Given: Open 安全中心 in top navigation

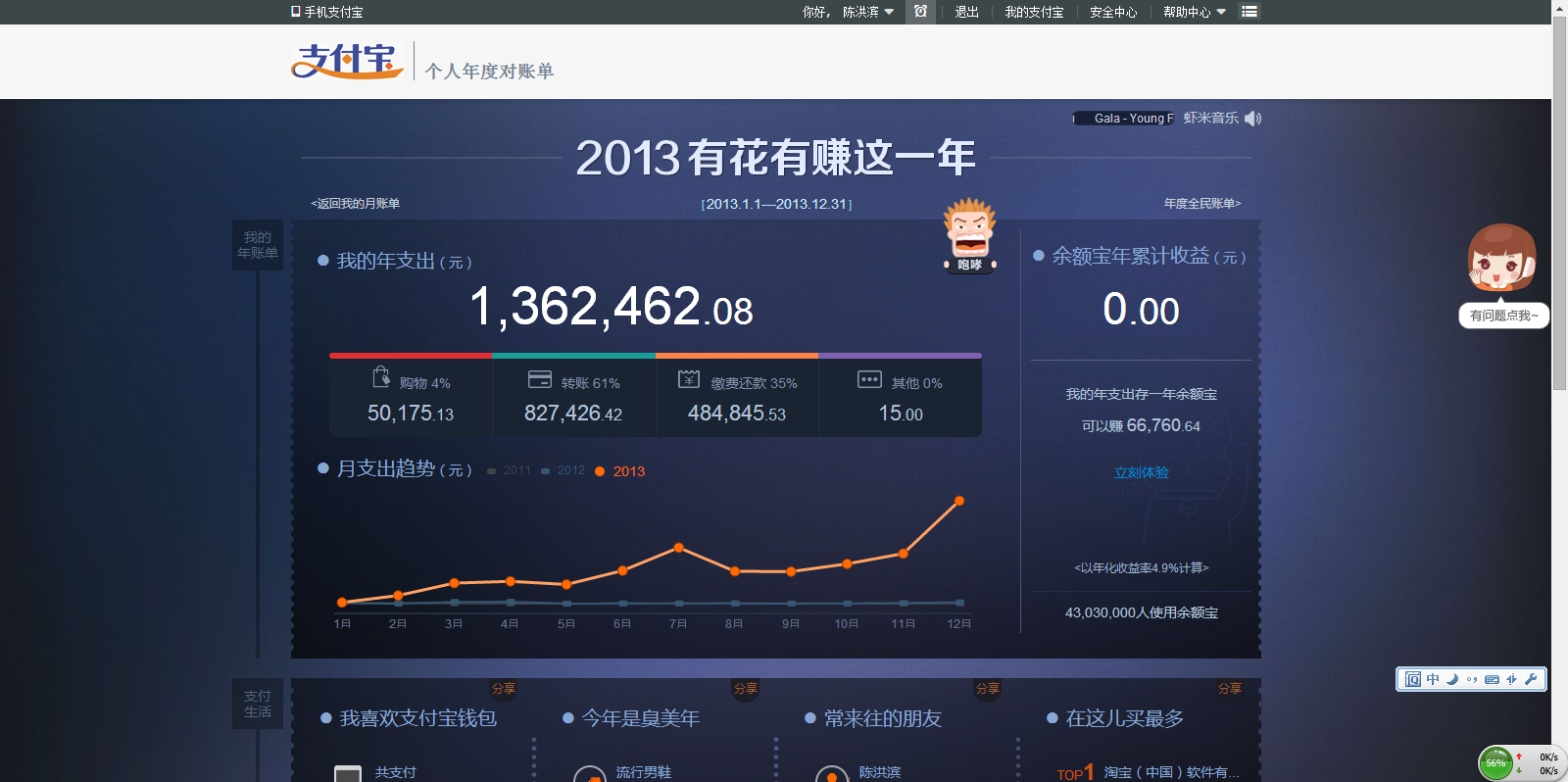Looking at the screenshot, I should [1113, 12].
